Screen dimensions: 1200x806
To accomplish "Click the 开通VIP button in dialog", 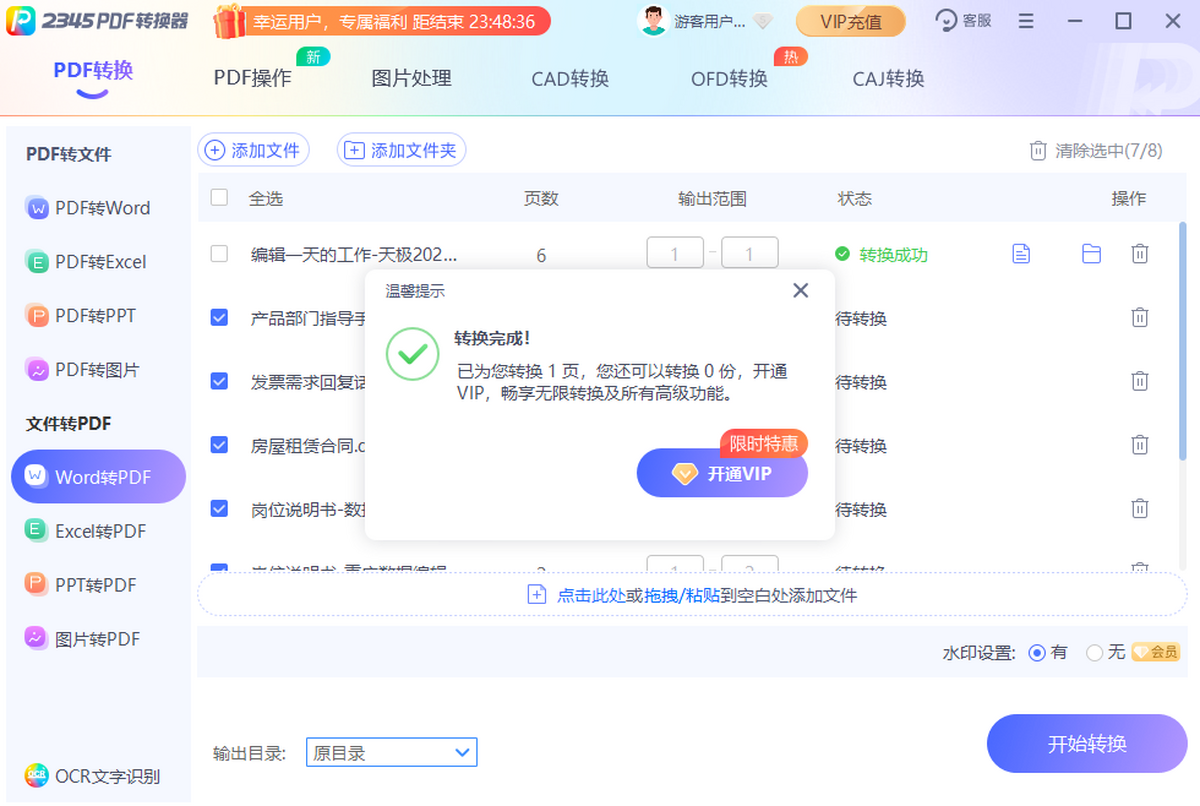I will coord(722,474).
